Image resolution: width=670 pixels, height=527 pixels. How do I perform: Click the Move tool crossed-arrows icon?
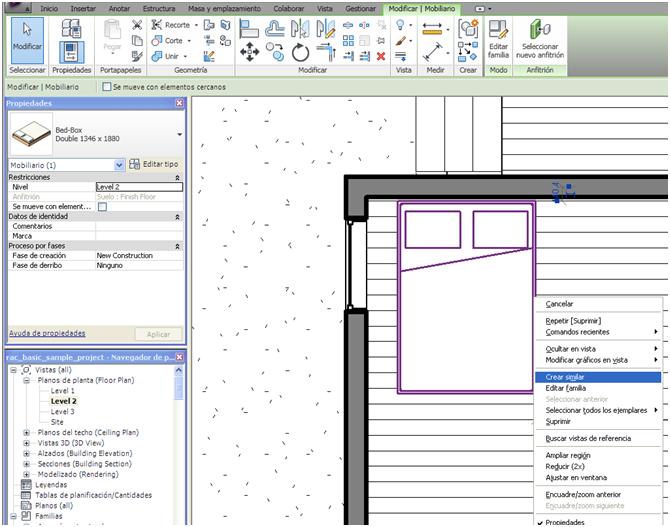tap(251, 54)
